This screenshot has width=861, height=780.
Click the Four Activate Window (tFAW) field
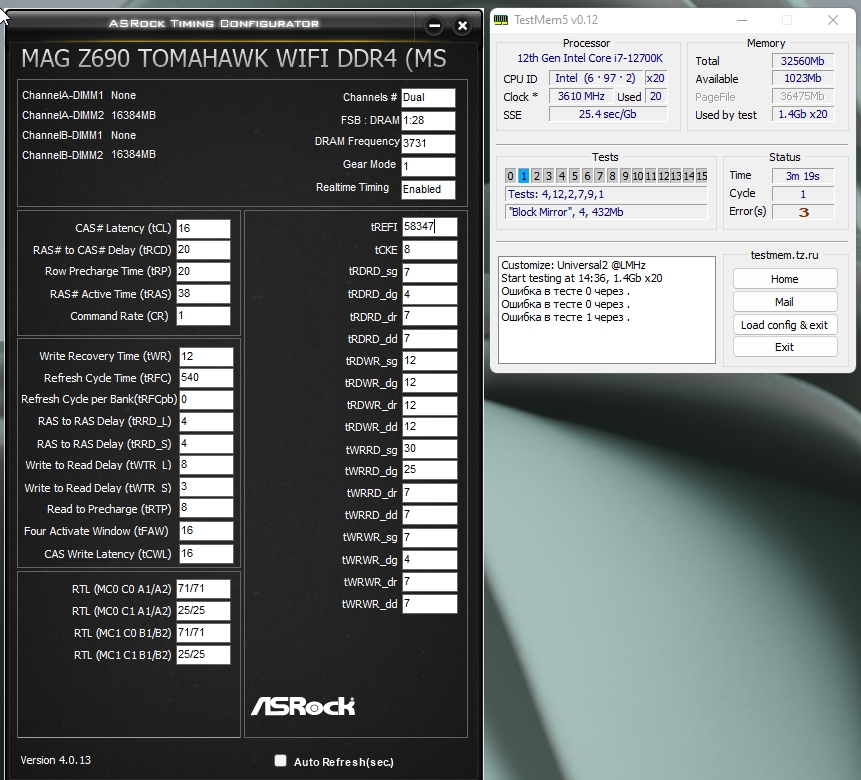(x=206, y=531)
